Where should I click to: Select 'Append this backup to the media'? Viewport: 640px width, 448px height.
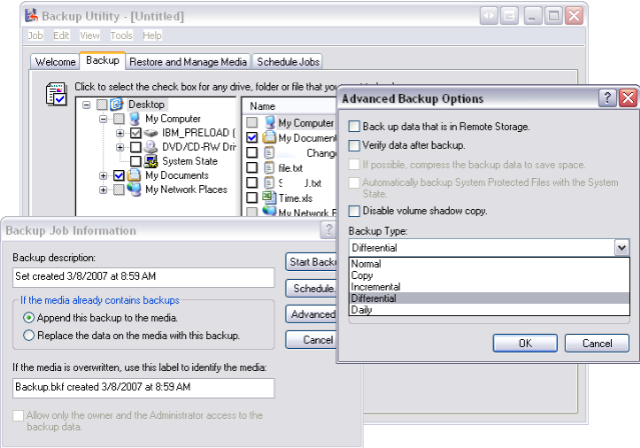[29, 317]
